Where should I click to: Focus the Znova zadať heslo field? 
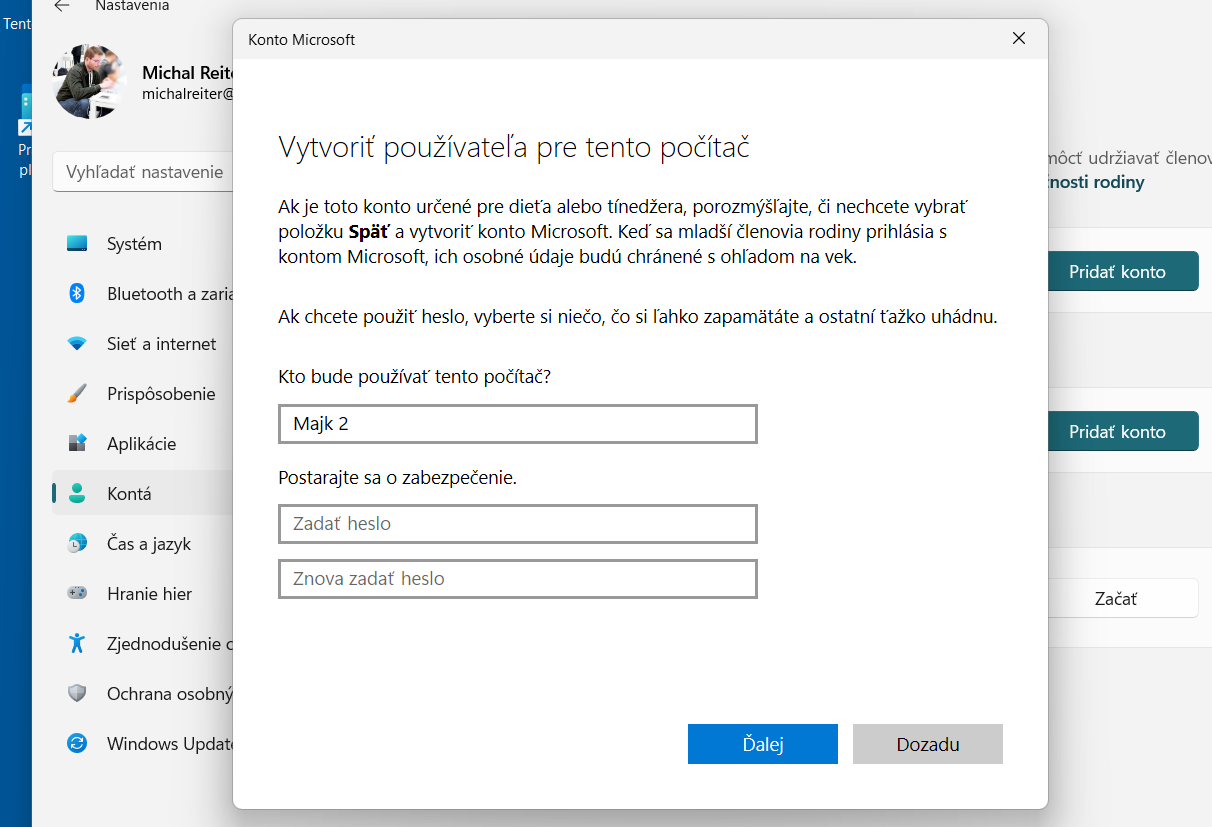(x=517, y=579)
